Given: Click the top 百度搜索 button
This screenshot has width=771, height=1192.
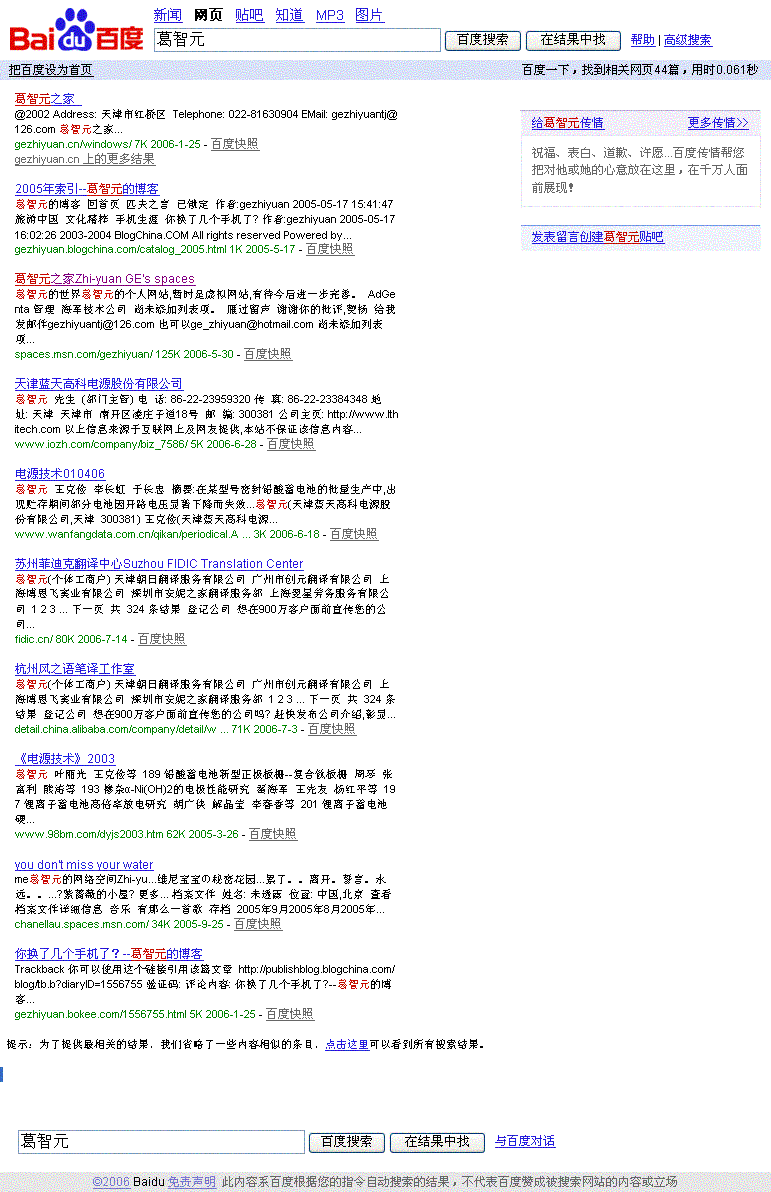Looking at the screenshot, I should 483,40.
